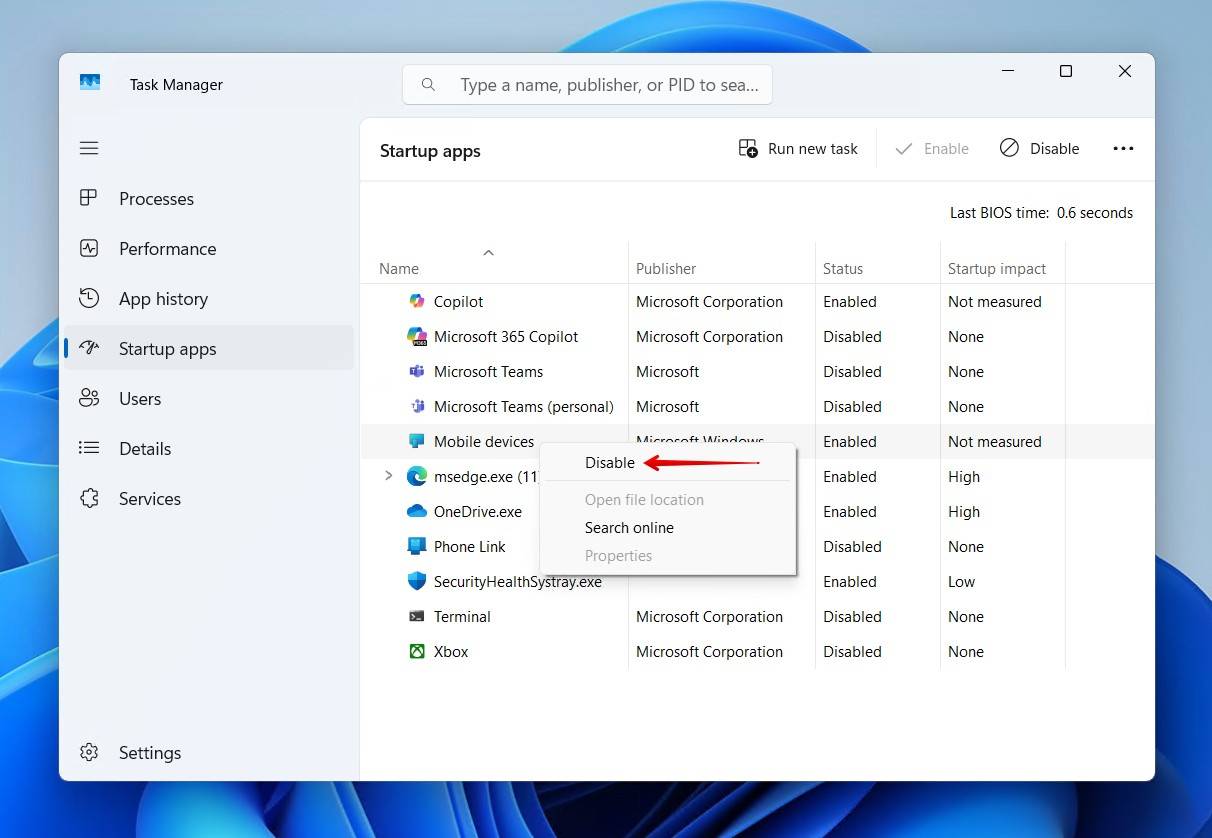This screenshot has height=838, width=1212.
Task: Maximize the Task Manager window
Action: coord(1066,71)
